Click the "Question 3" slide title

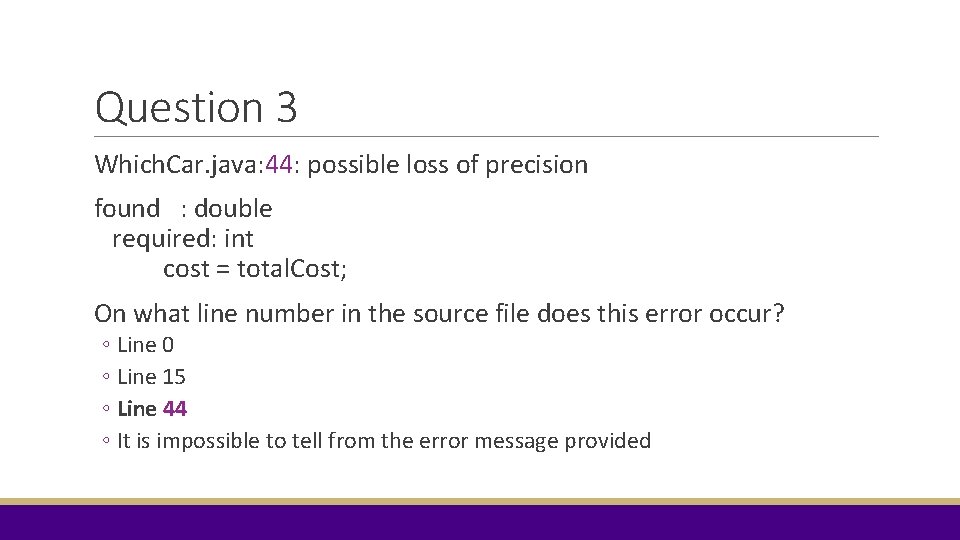tap(196, 108)
